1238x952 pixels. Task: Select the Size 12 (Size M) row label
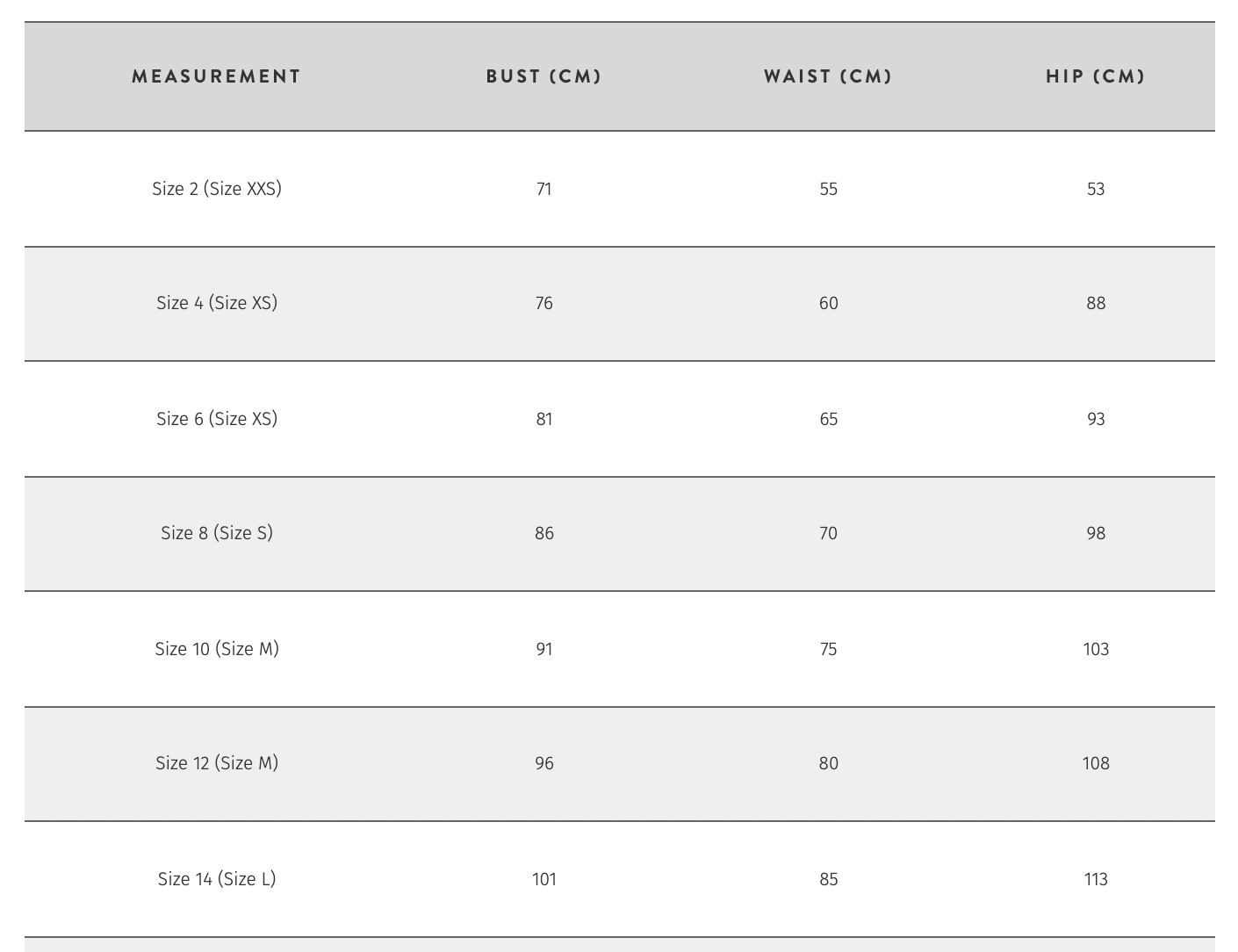coord(217,763)
